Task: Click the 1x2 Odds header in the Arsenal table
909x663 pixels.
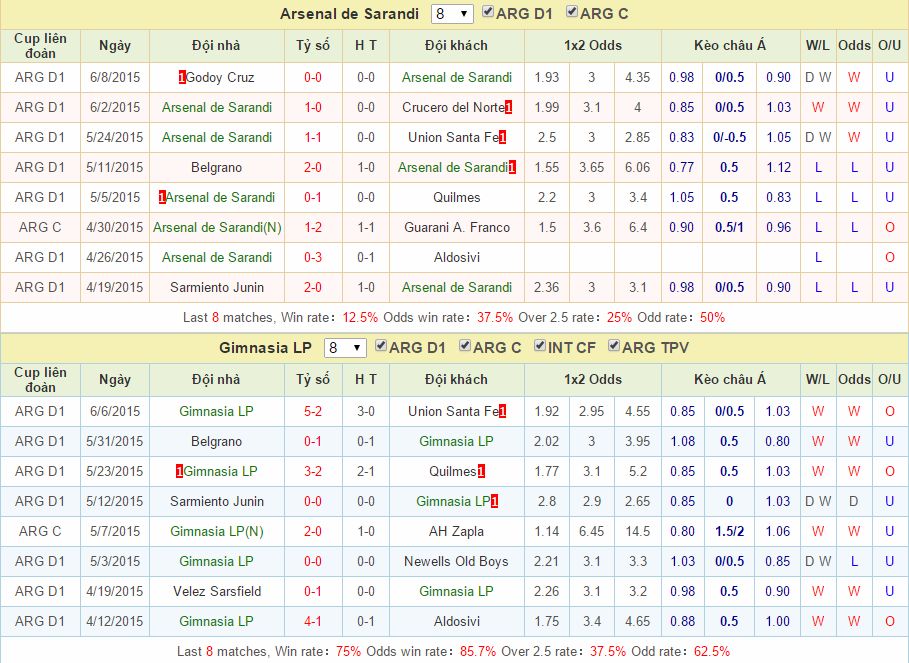Action: tap(592, 46)
